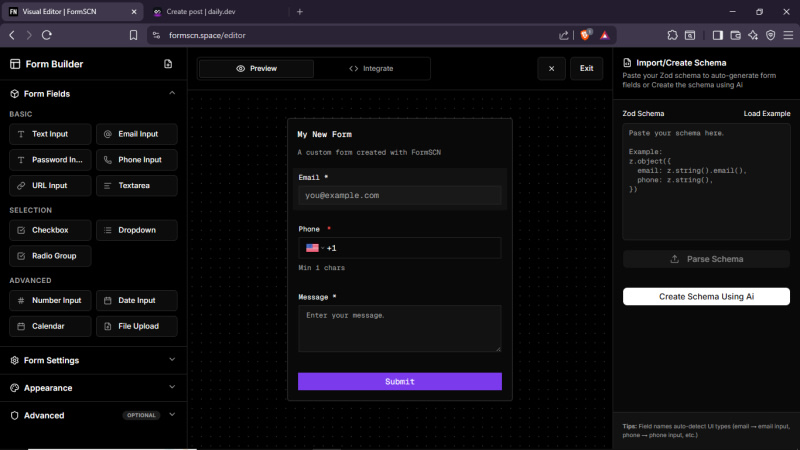Add a Number Input field
Screen dimensions: 800x450
[50, 301]
